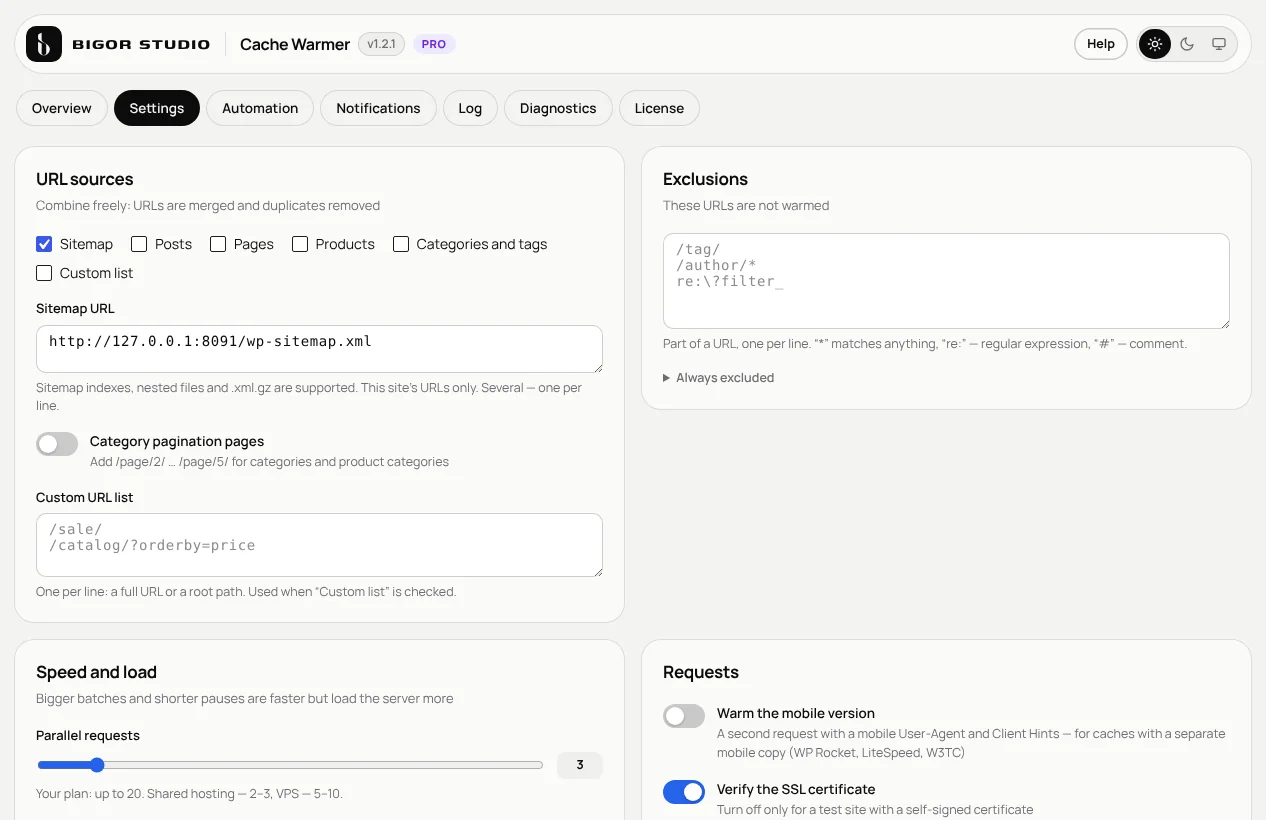The image size is (1266, 820).
Task: Switch to the light theme sun icon
Action: (1155, 44)
